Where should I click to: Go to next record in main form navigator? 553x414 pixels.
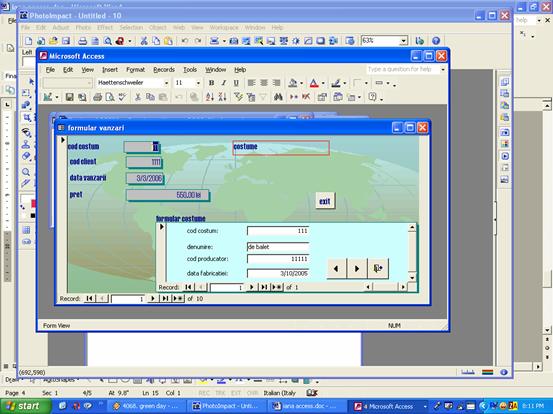tap(153, 299)
